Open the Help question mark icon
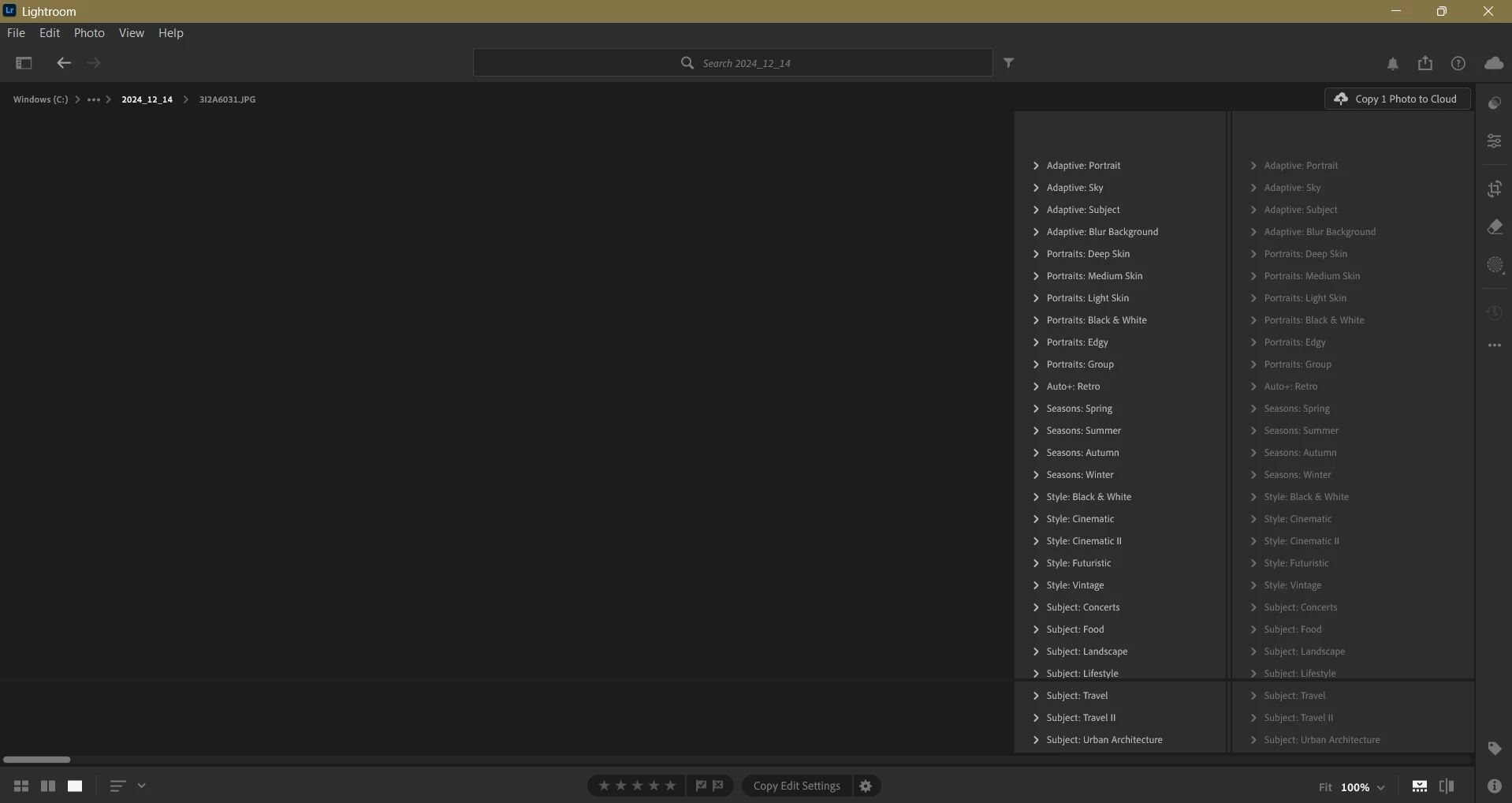 pyautogui.click(x=1458, y=63)
